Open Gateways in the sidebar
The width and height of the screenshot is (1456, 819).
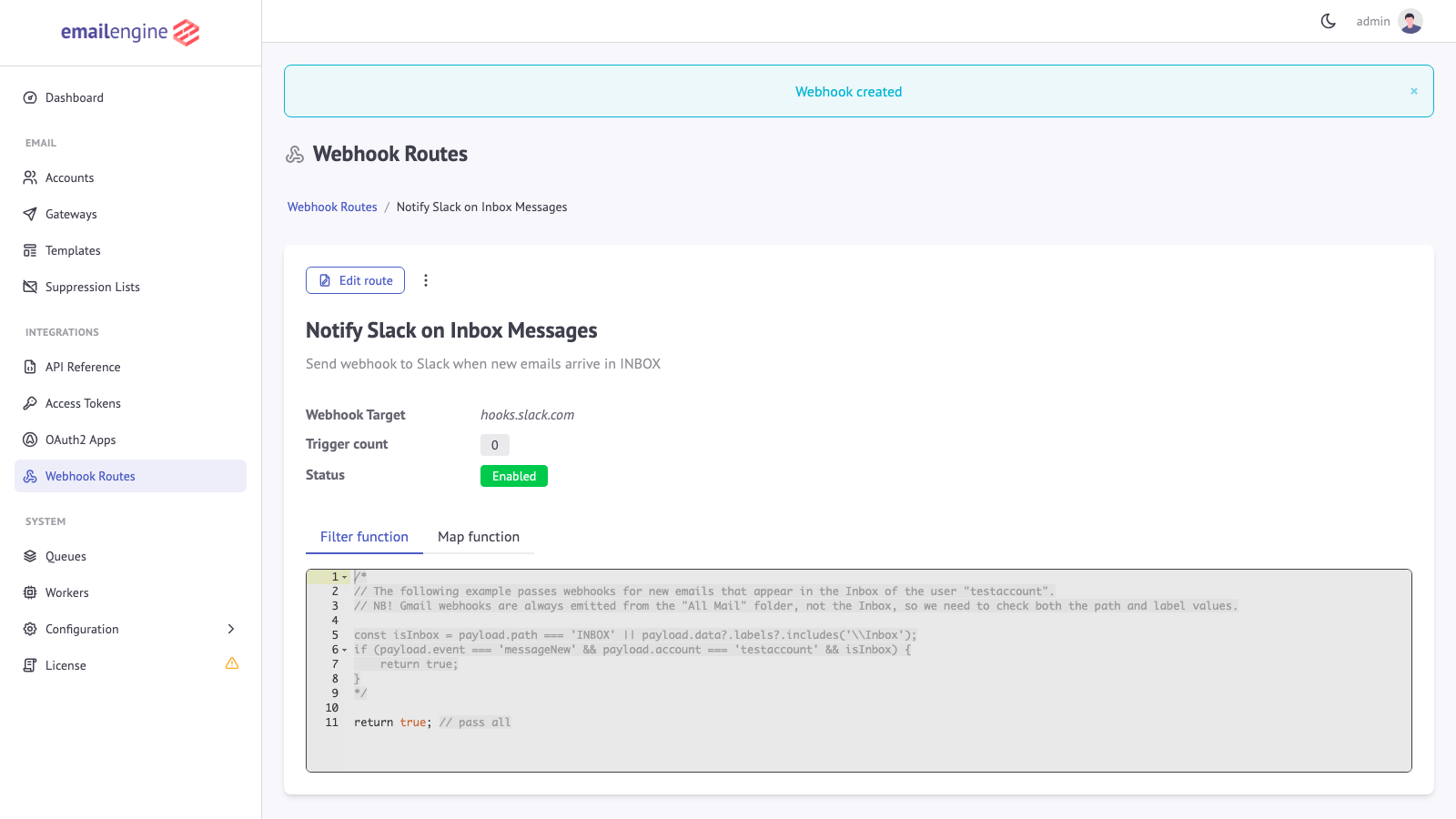[130, 214]
